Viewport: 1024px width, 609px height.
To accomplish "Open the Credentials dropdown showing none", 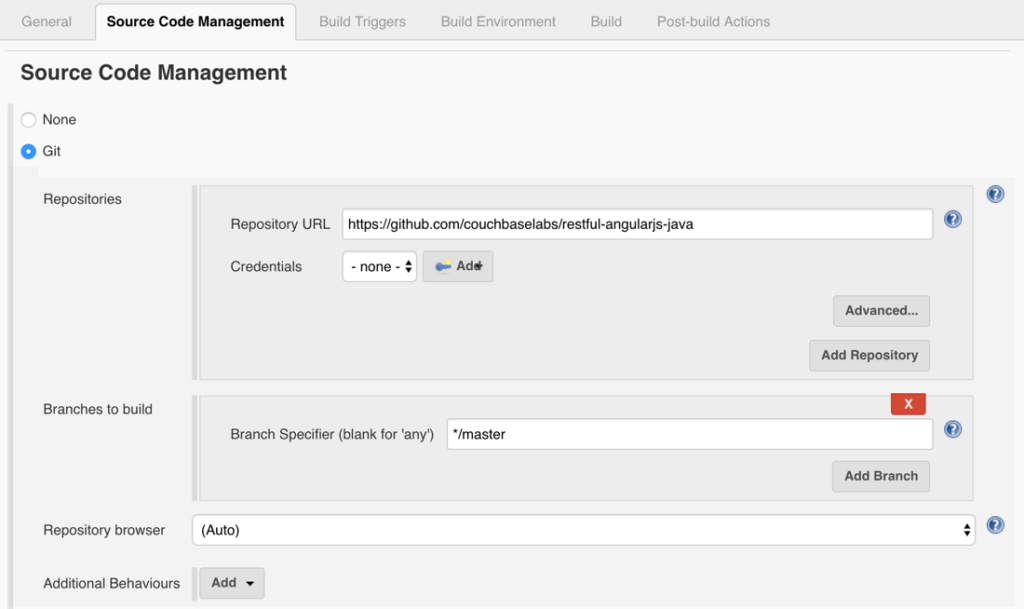I will coord(379,266).
